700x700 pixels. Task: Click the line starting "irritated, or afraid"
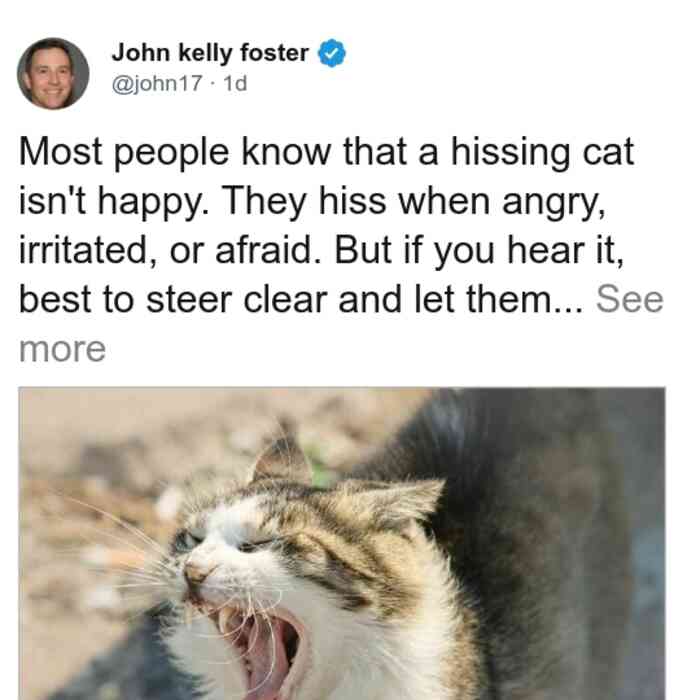click(x=321, y=250)
